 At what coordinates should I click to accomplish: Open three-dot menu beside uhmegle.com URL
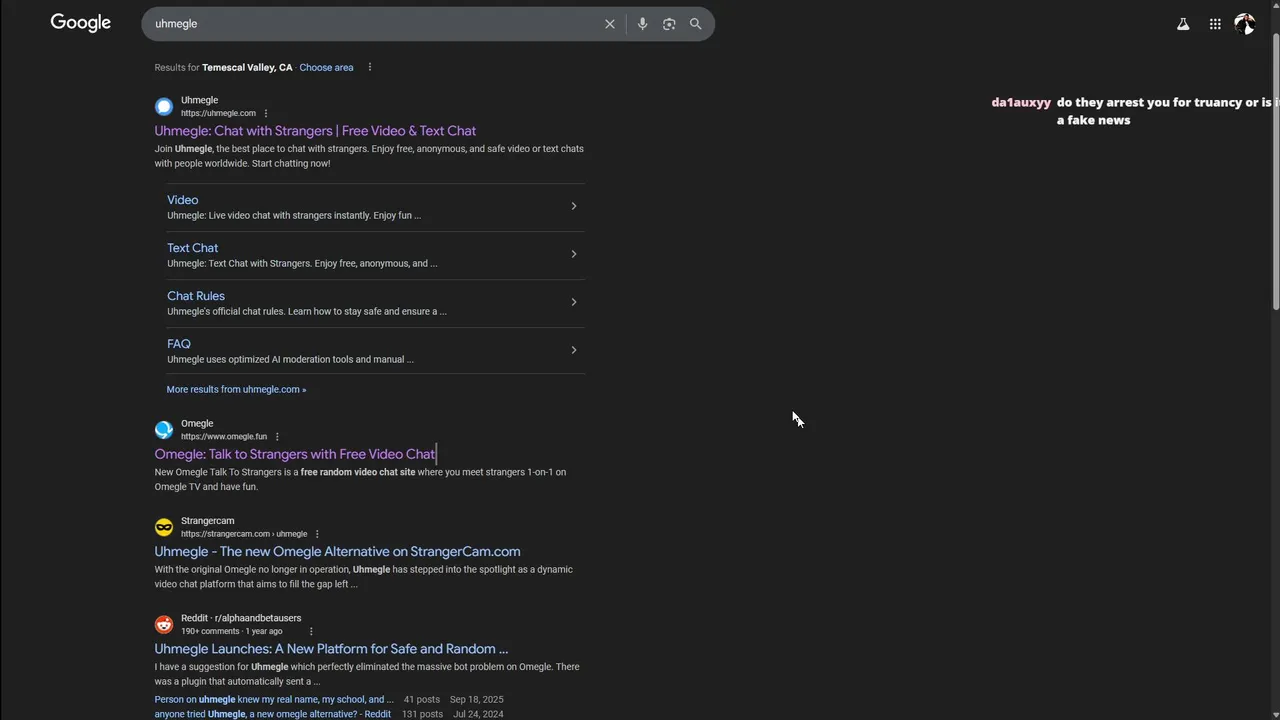click(266, 114)
